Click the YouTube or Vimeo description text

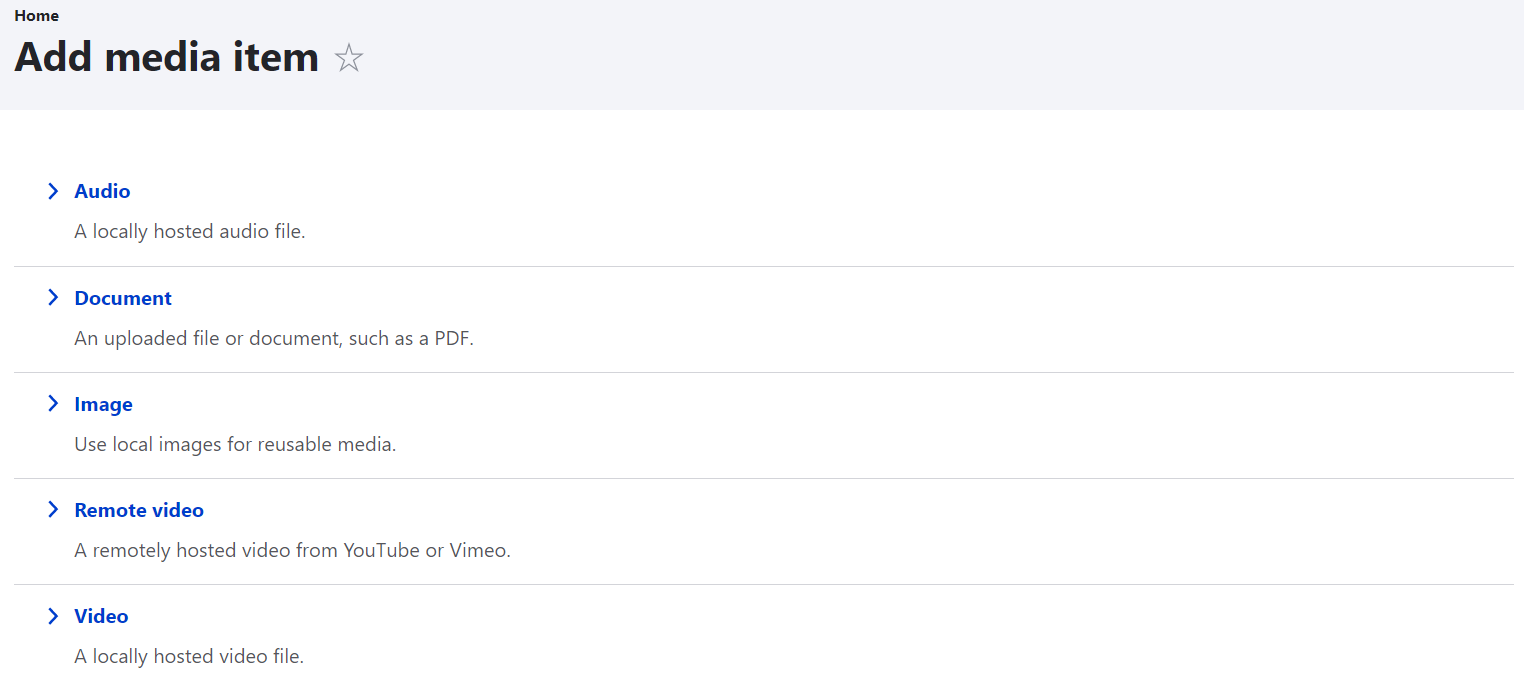tap(292, 550)
